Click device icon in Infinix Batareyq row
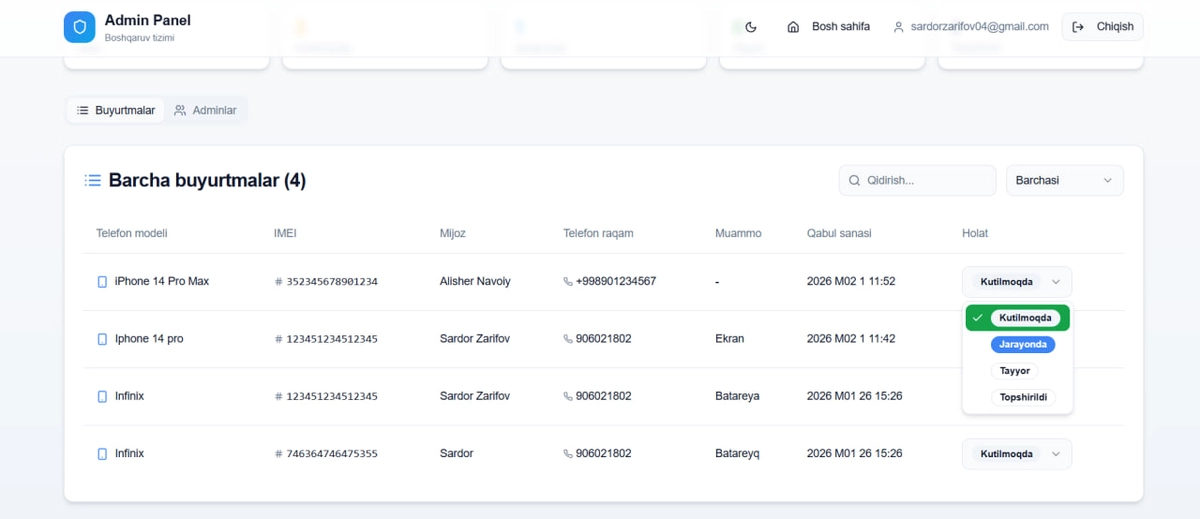The width and height of the screenshot is (1200, 519). tap(102, 454)
